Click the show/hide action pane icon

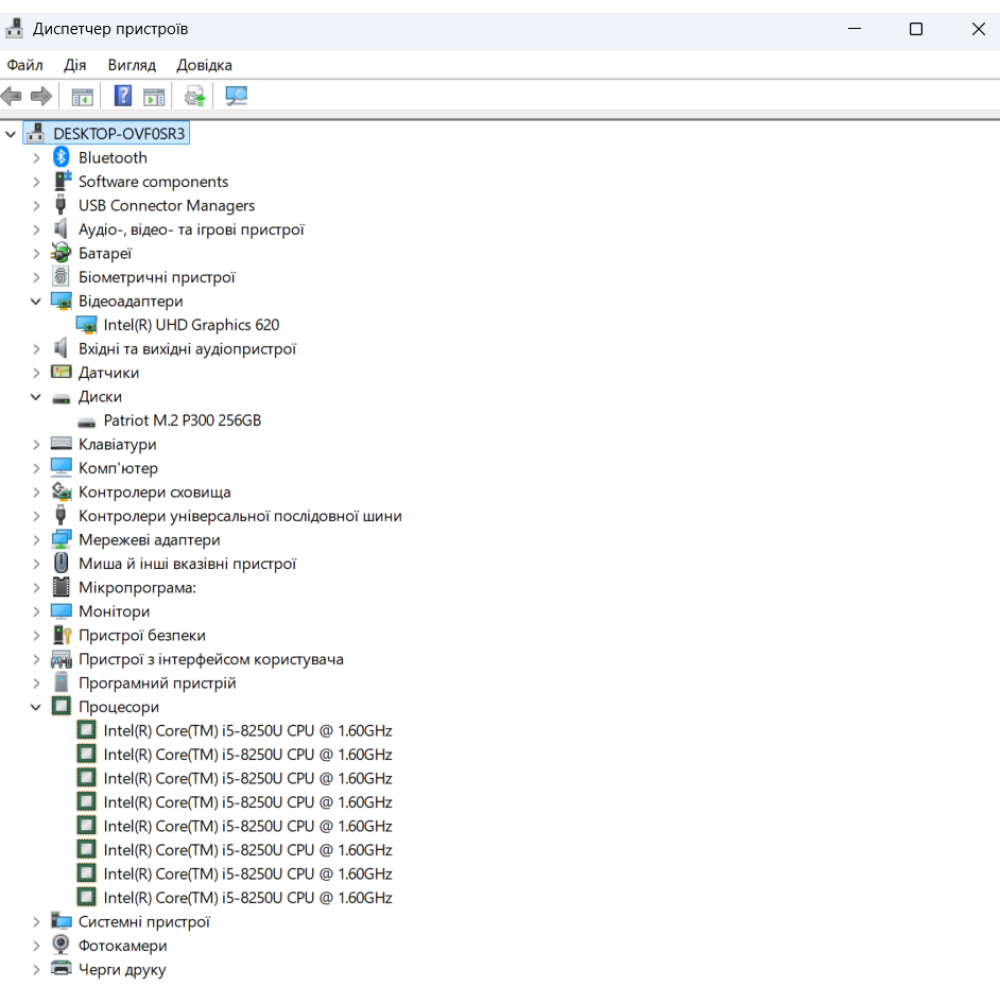(154, 96)
